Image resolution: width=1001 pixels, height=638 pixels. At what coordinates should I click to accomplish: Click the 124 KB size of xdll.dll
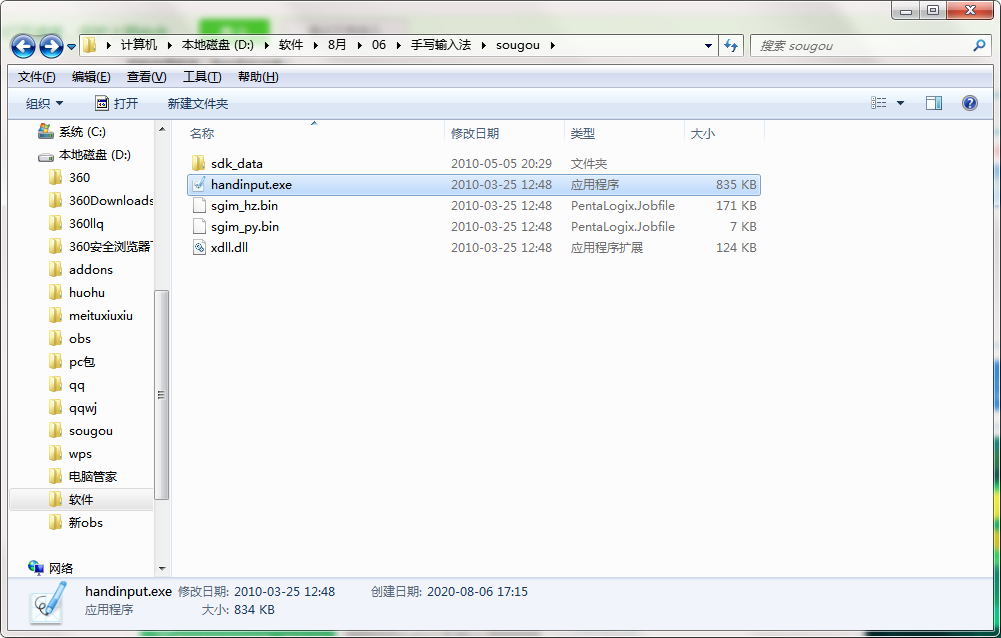point(736,248)
